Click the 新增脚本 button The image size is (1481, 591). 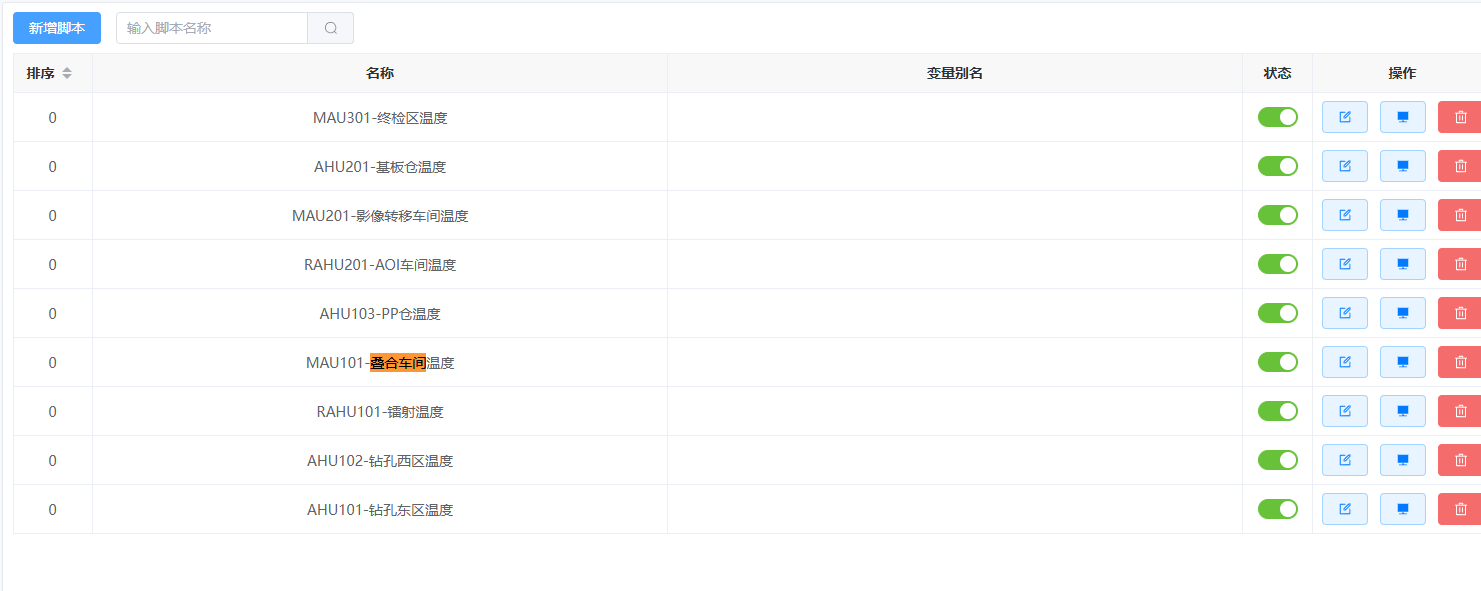pyautogui.click(x=57, y=28)
